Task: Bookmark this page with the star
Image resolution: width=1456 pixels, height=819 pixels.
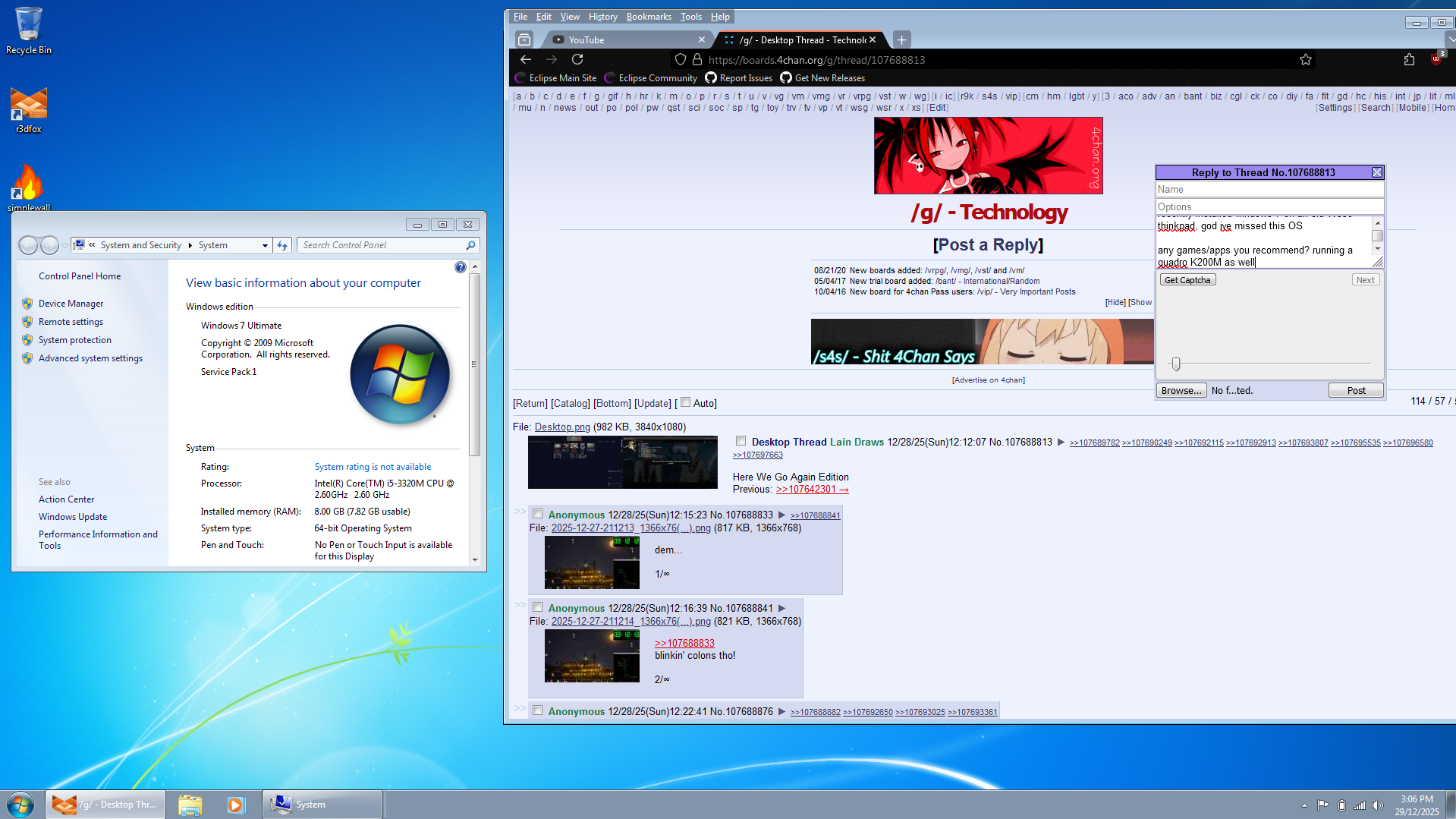Action: coord(1306,59)
